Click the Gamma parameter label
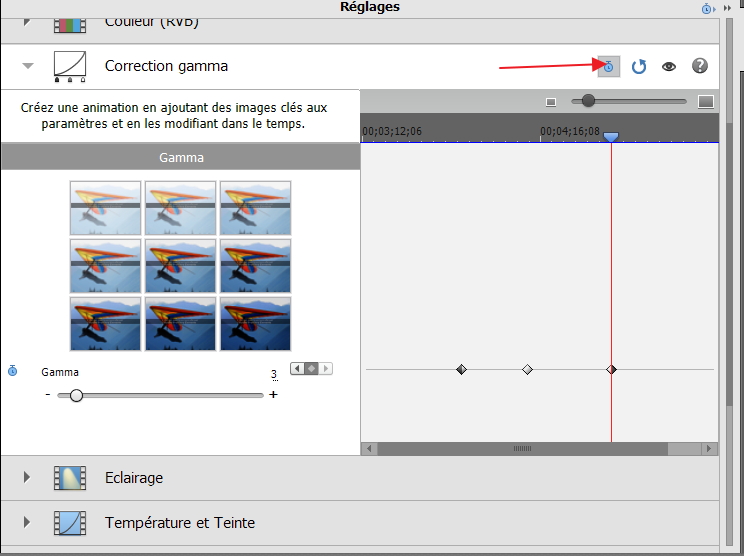This screenshot has width=744, height=556. pyautogui.click(x=60, y=372)
